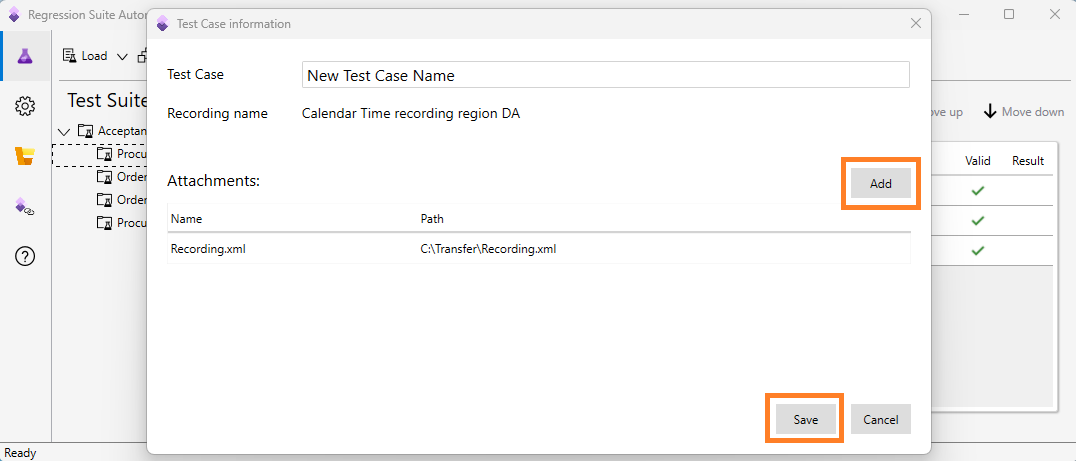Viewport: 1076px width, 461px height.
Task: Click the Name column header in attachments
Action: (187, 218)
